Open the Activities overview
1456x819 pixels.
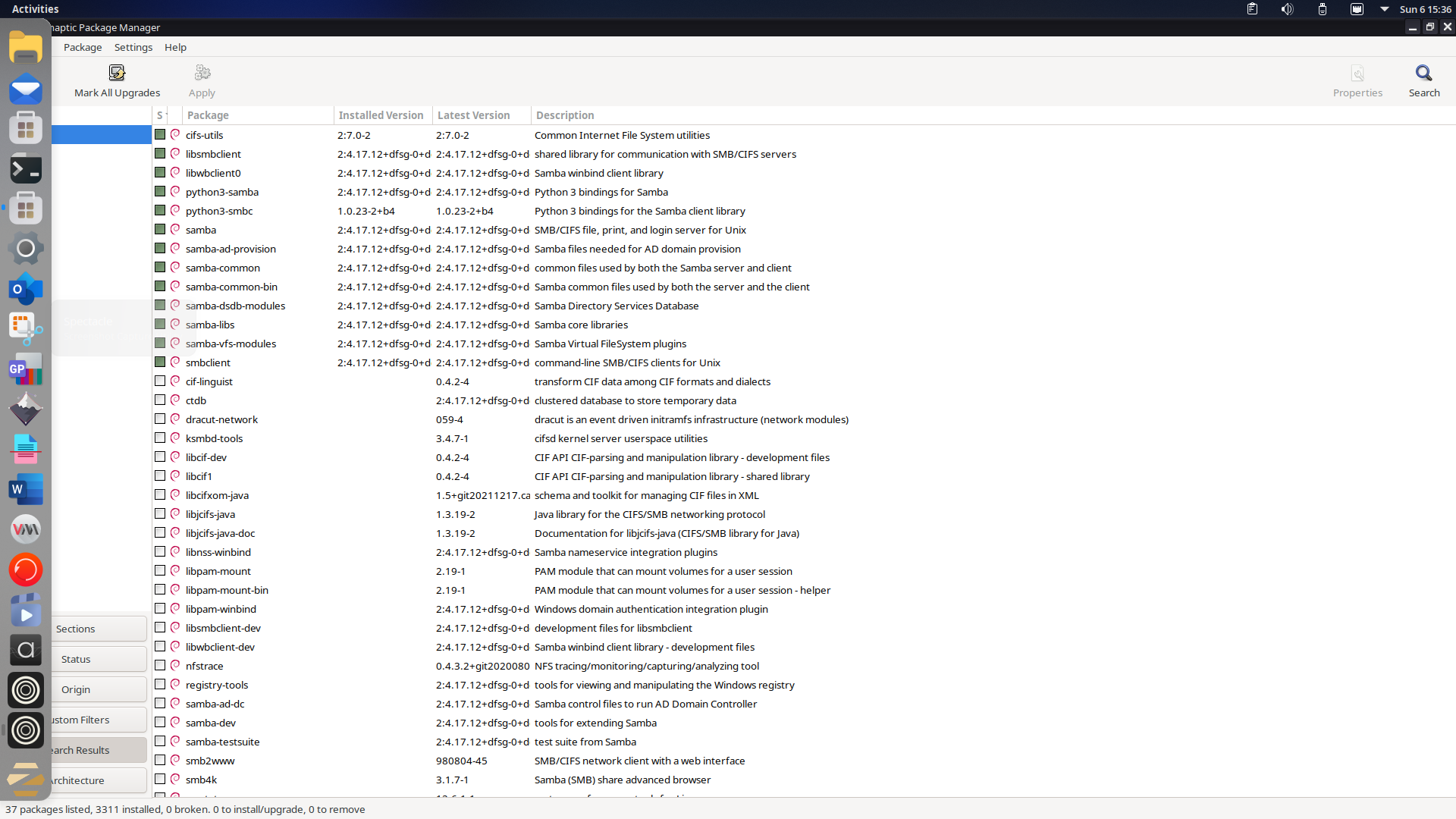click(35, 9)
